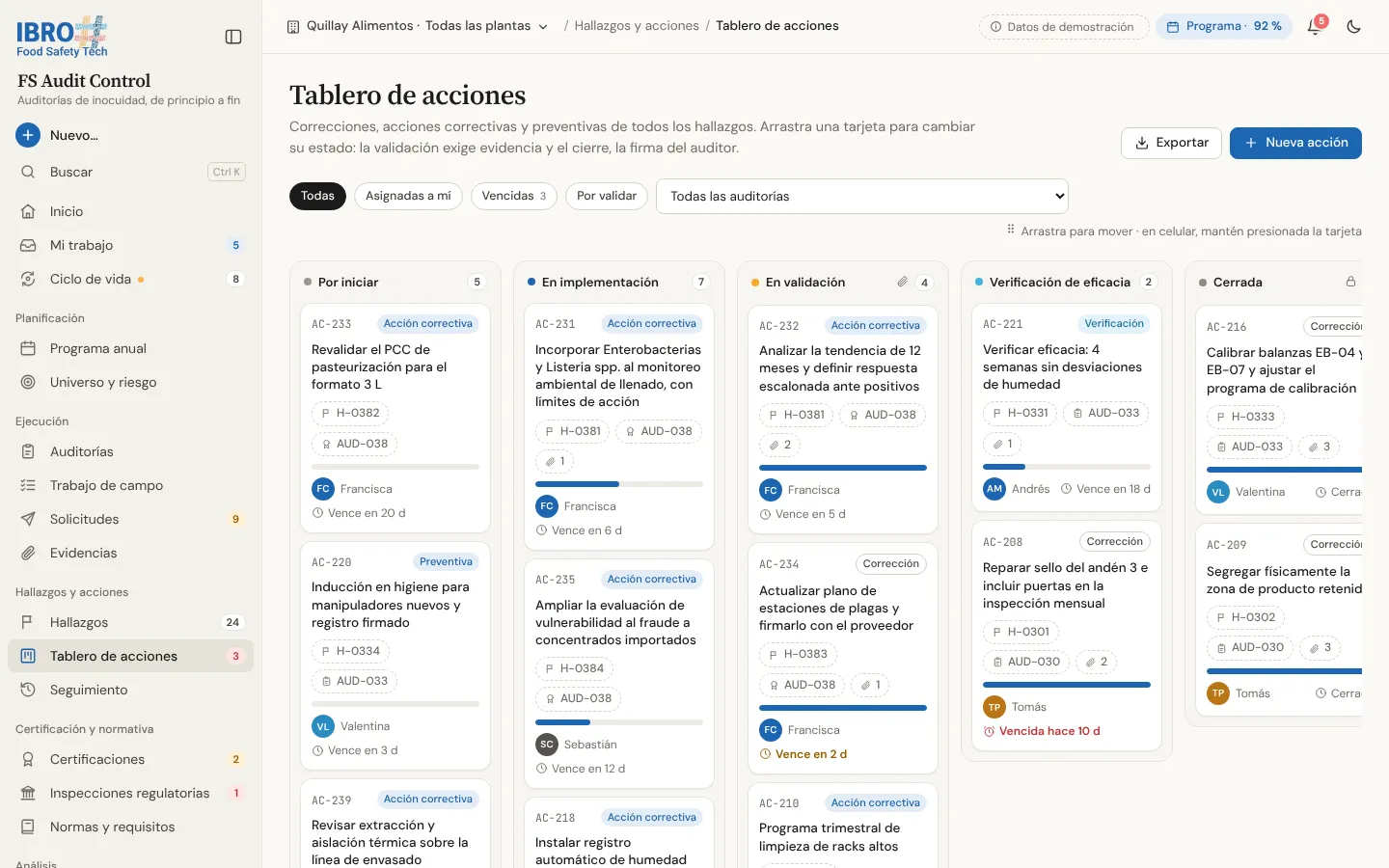The image size is (1389, 868).
Task: Open the Programa 92 % indicator
Action: [x=1224, y=27]
